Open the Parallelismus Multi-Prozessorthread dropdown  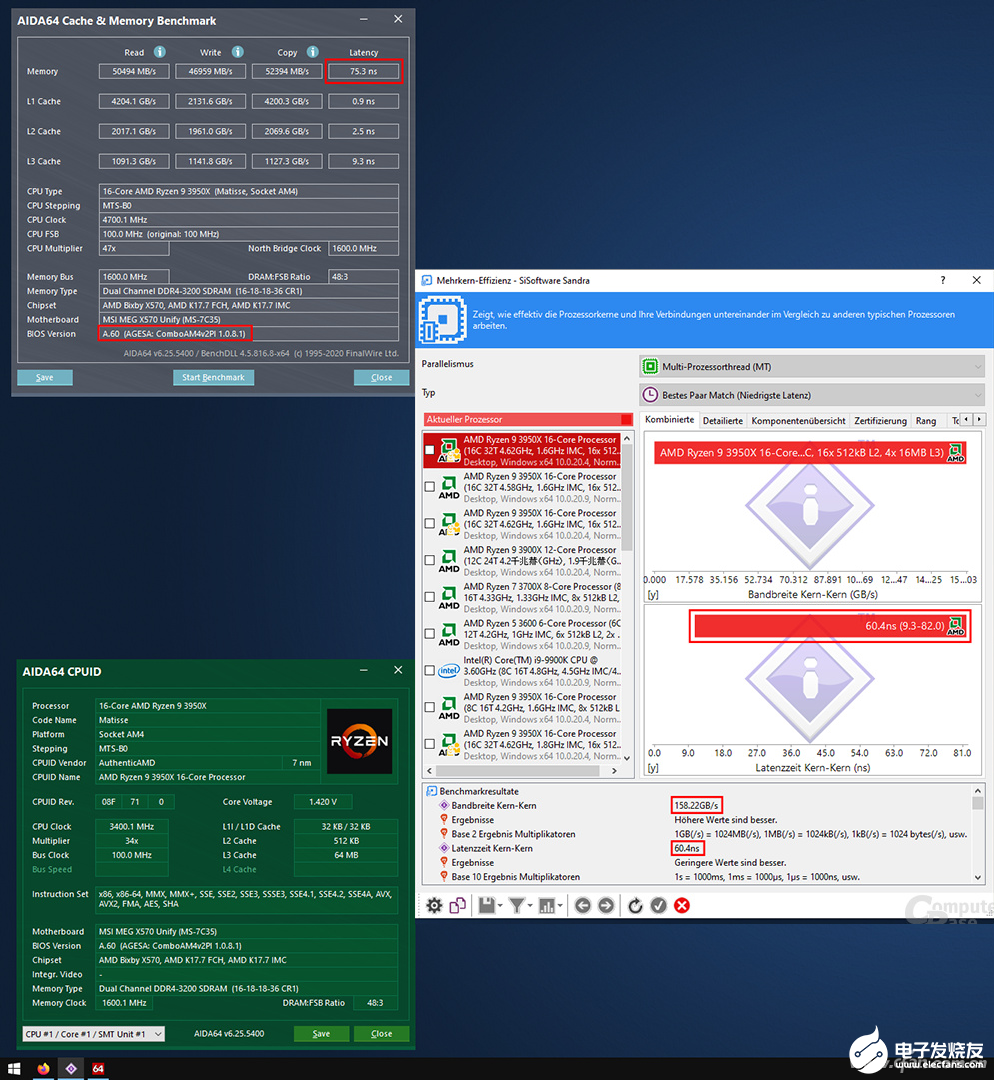click(811, 366)
